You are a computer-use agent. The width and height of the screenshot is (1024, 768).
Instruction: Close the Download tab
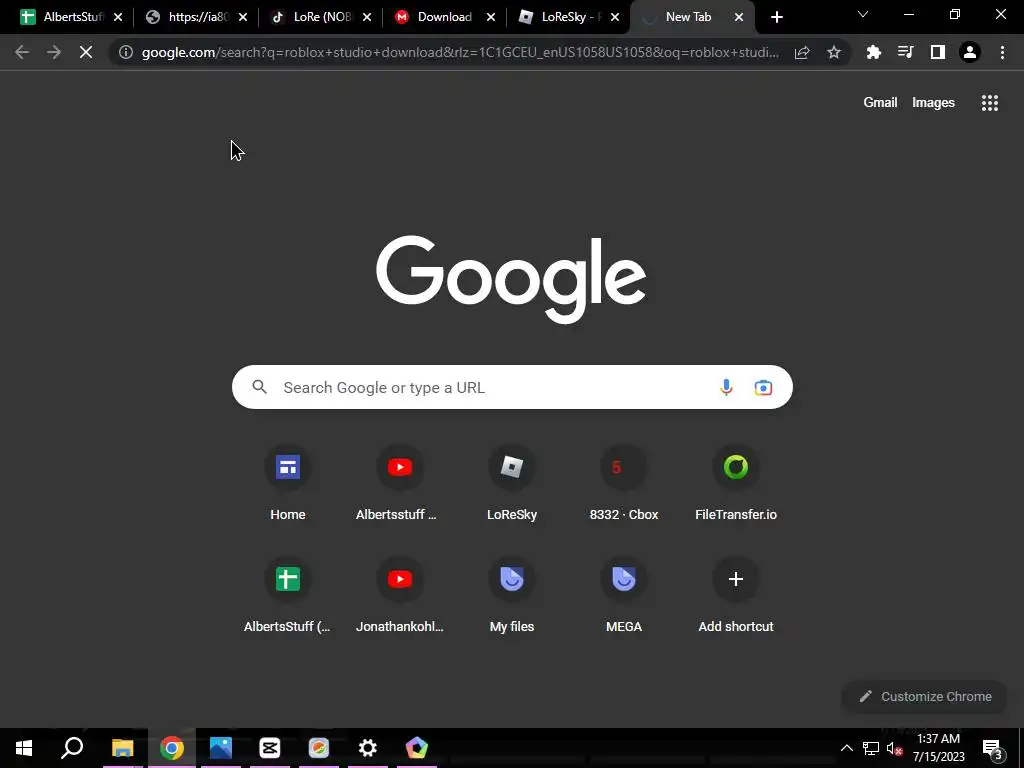[490, 17]
